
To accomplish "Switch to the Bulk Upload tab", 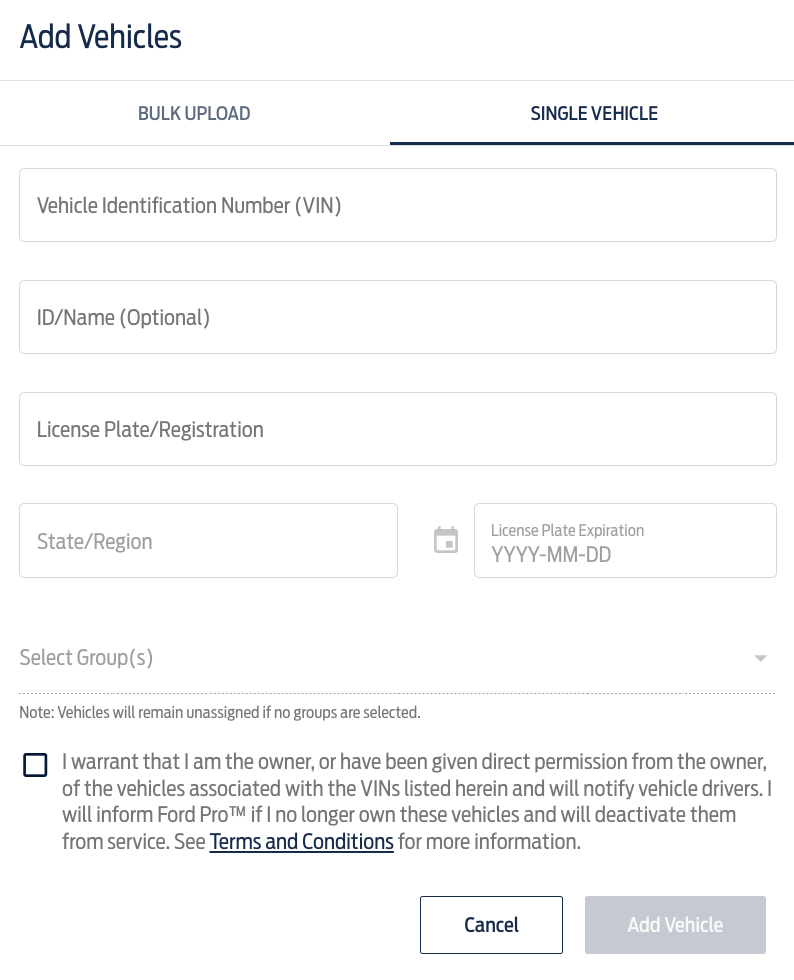I will [194, 113].
